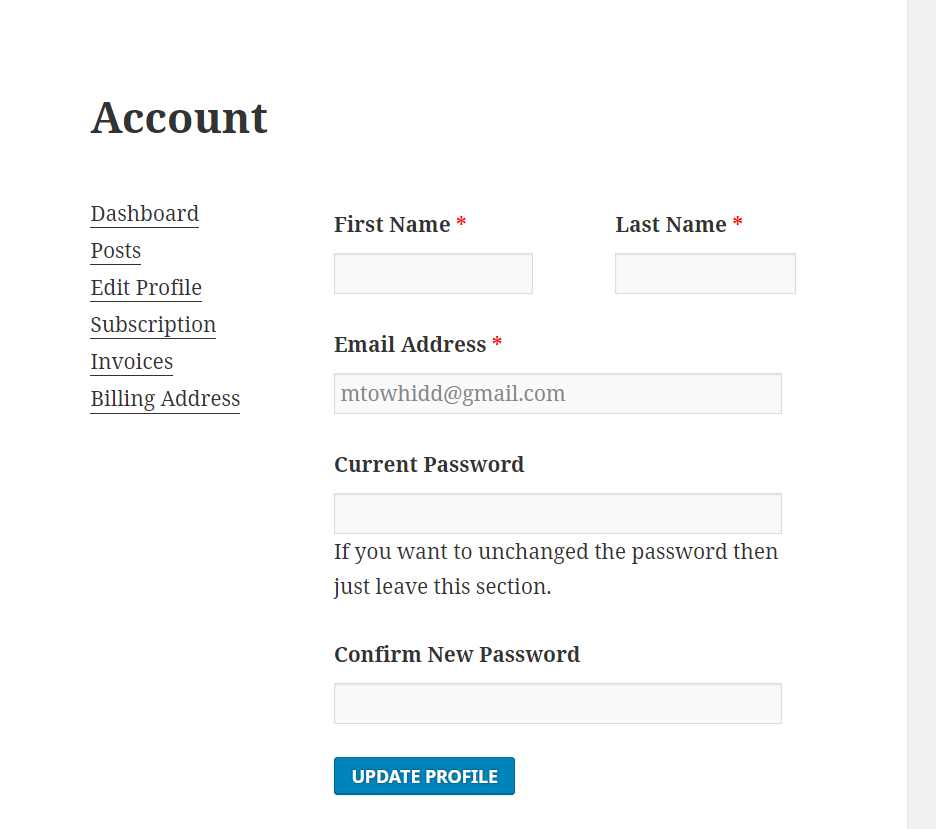Submit with the Update Profile button
This screenshot has width=936, height=829.
[x=424, y=776]
